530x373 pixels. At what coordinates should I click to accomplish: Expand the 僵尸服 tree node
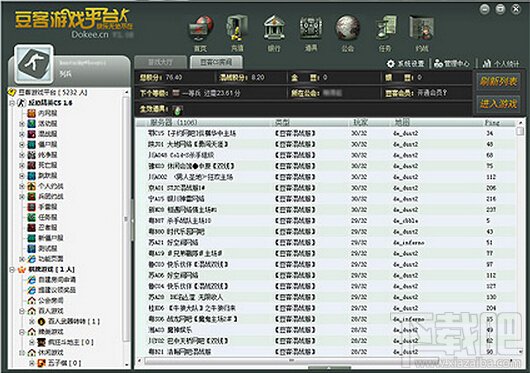(x=22, y=145)
